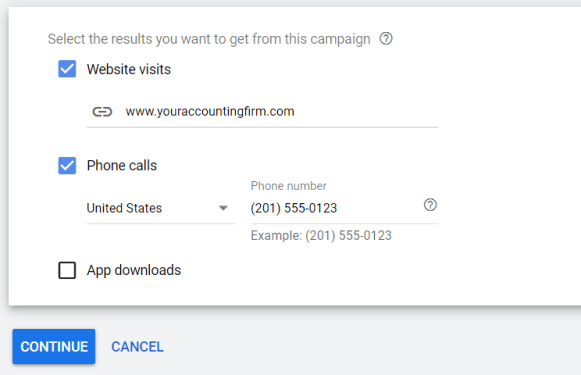Click the Select the results heading text
581x375 pixels.
pyautogui.click(x=209, y=39)
